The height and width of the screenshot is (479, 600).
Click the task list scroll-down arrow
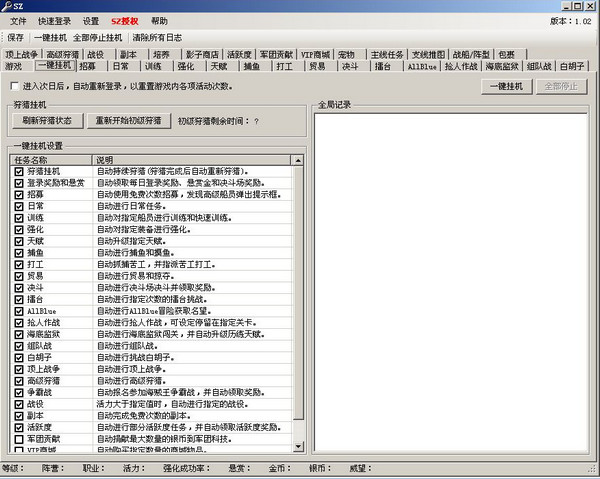(298, 446)
